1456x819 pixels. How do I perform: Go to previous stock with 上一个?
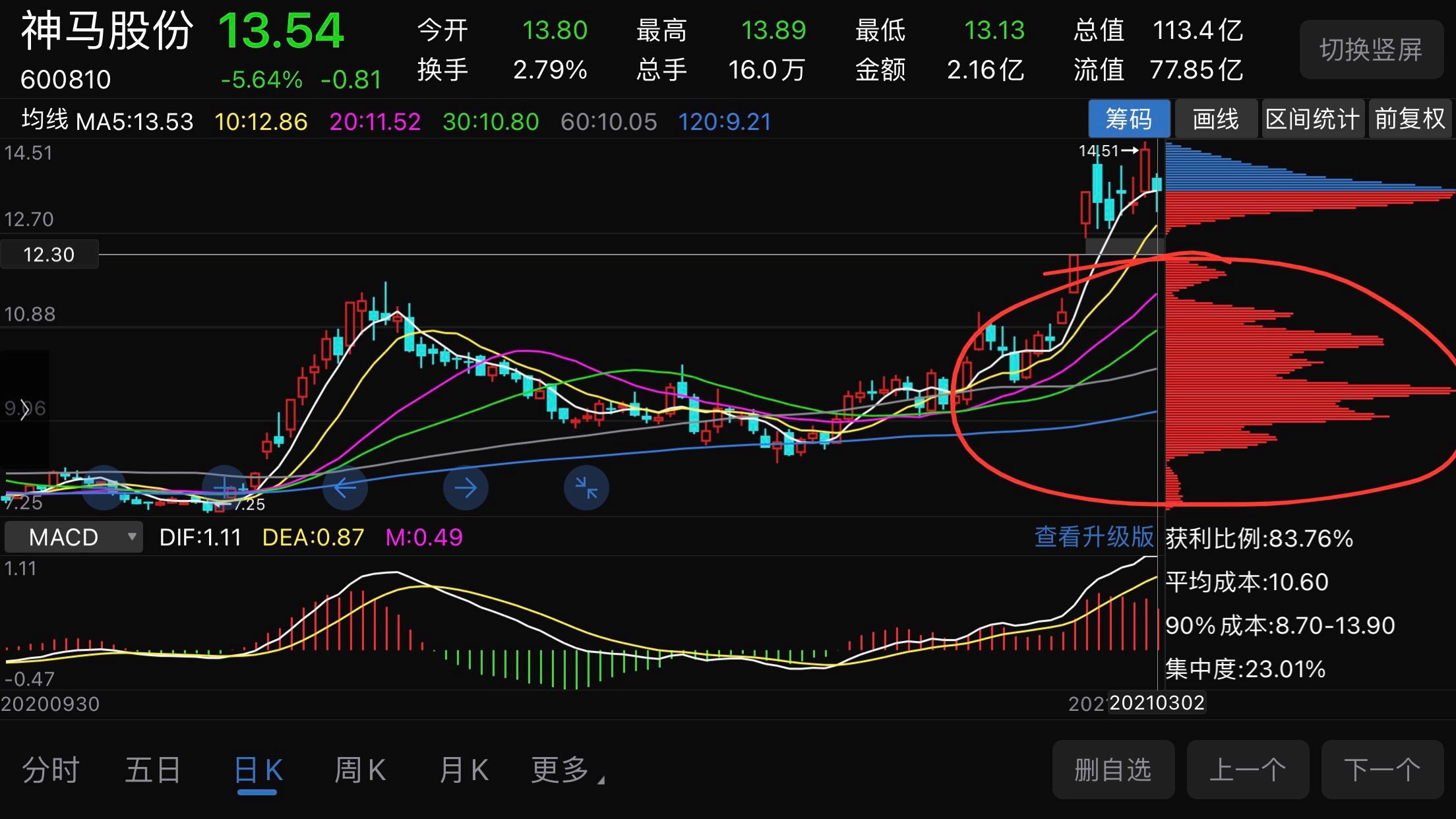[1248, 770]
